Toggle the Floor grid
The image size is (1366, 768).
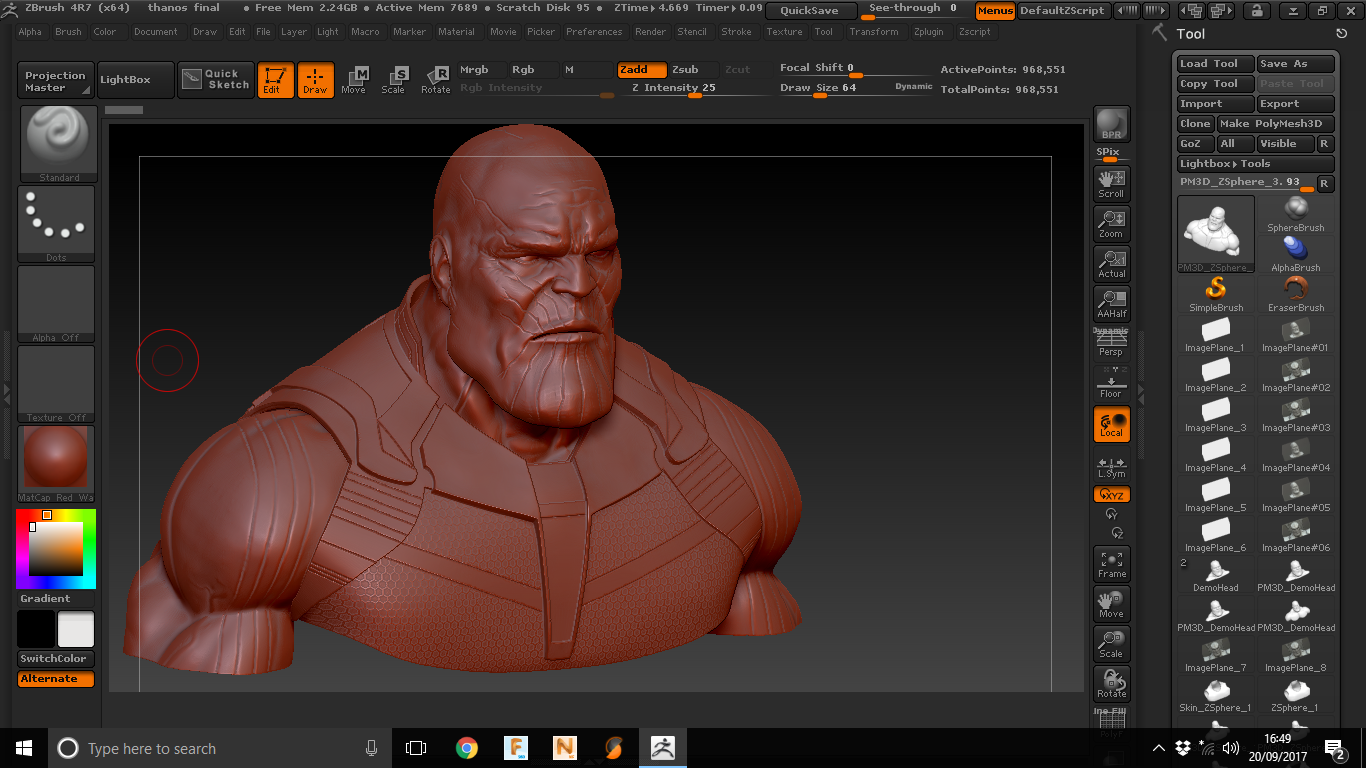coord(1111,383)
